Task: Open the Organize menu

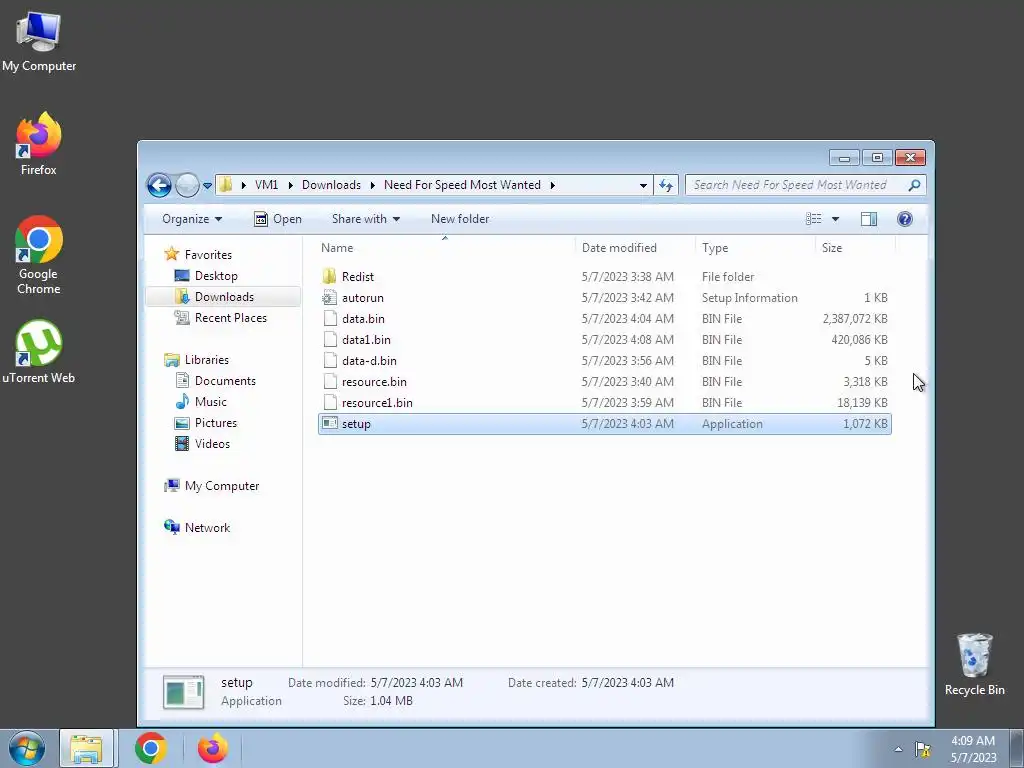Action: (x=192, y=219)
